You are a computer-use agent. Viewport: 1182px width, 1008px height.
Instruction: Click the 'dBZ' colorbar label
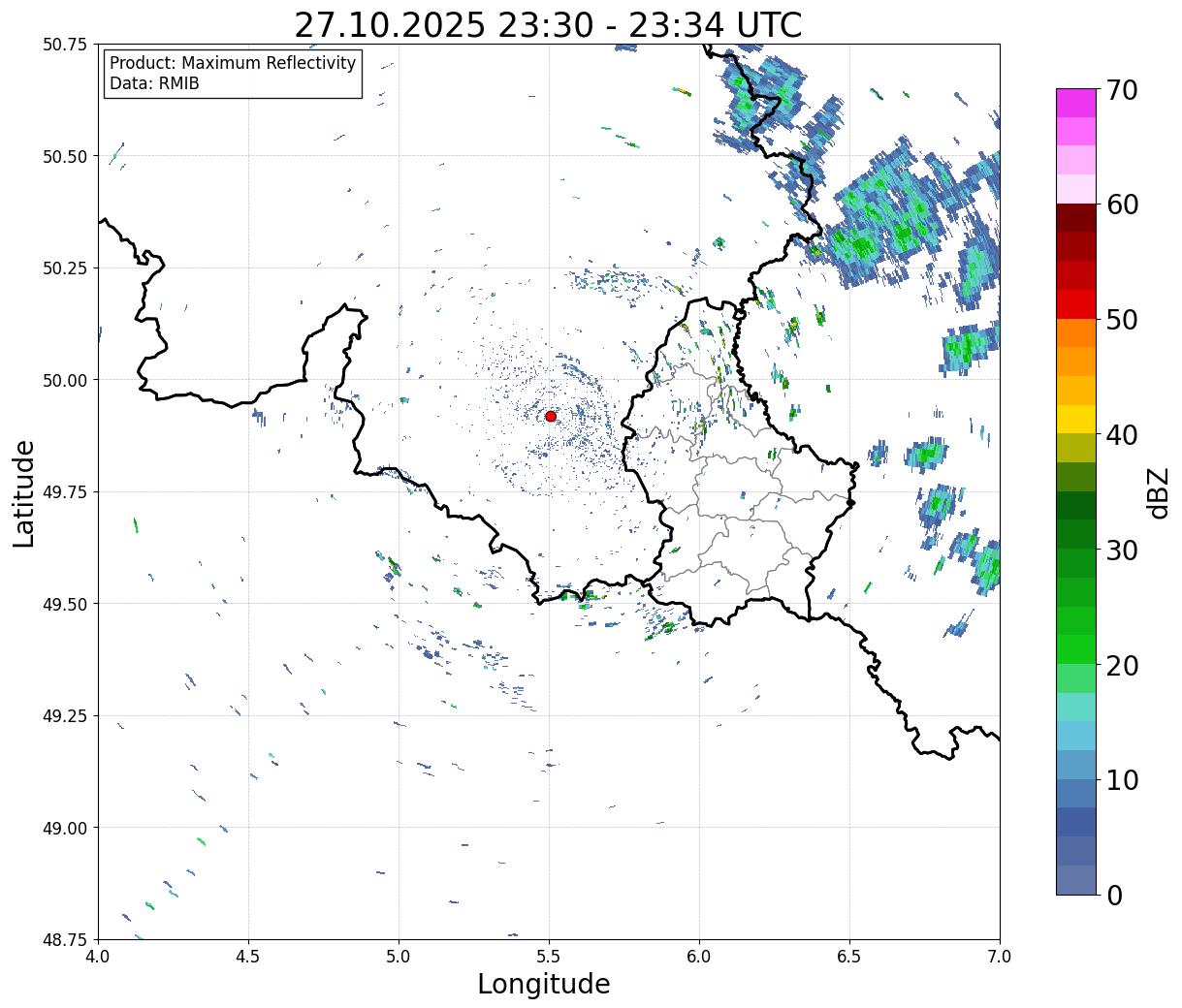tap(1158, 492)
